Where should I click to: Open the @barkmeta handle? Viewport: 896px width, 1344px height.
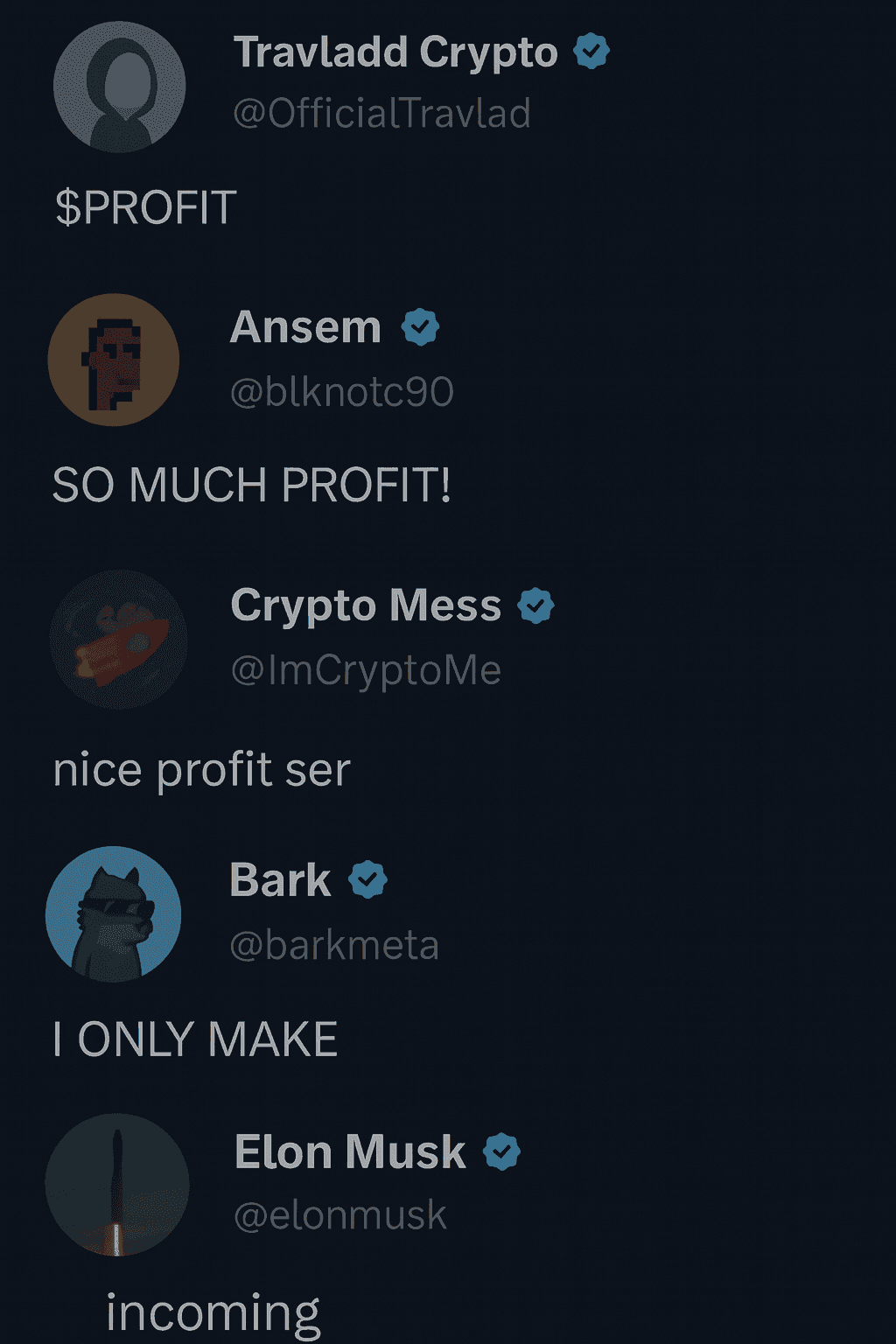pos(334,945)
